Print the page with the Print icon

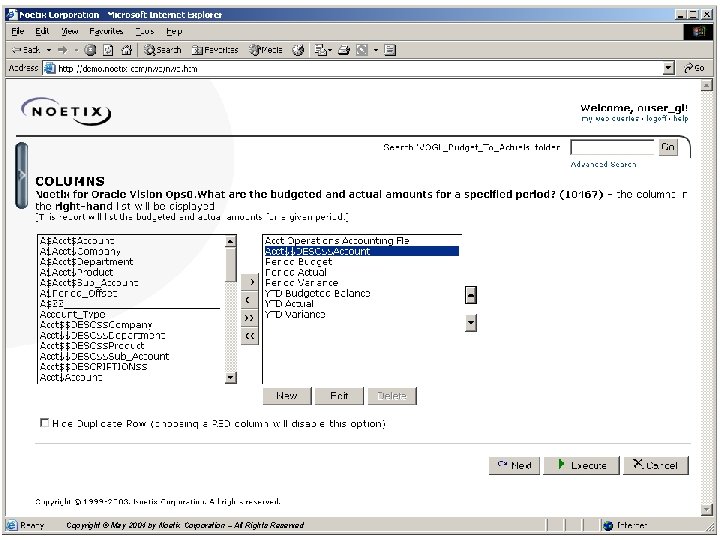[344, 50]
